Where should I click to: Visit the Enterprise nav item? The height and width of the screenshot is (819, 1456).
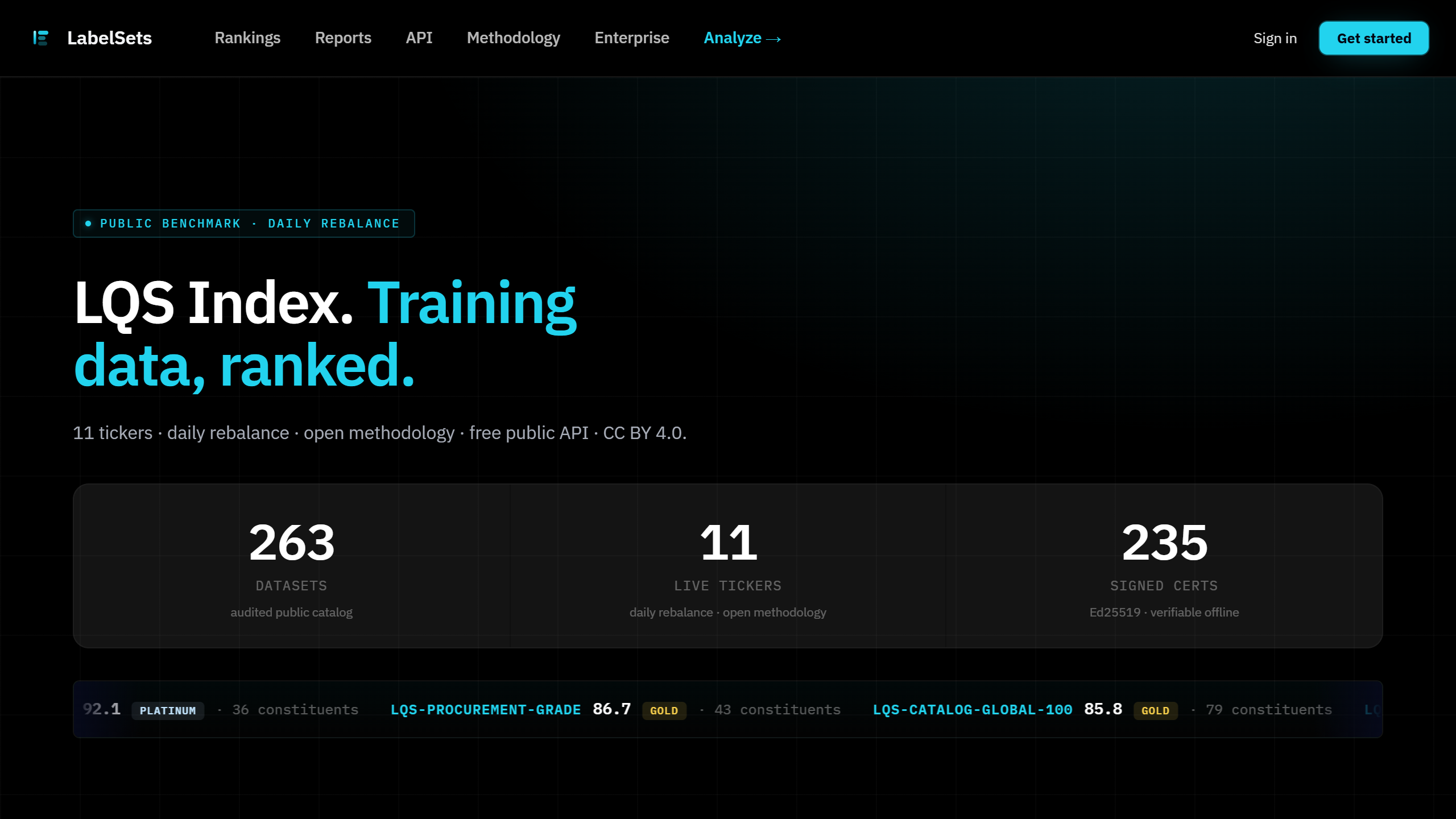(x=632, y=38)
